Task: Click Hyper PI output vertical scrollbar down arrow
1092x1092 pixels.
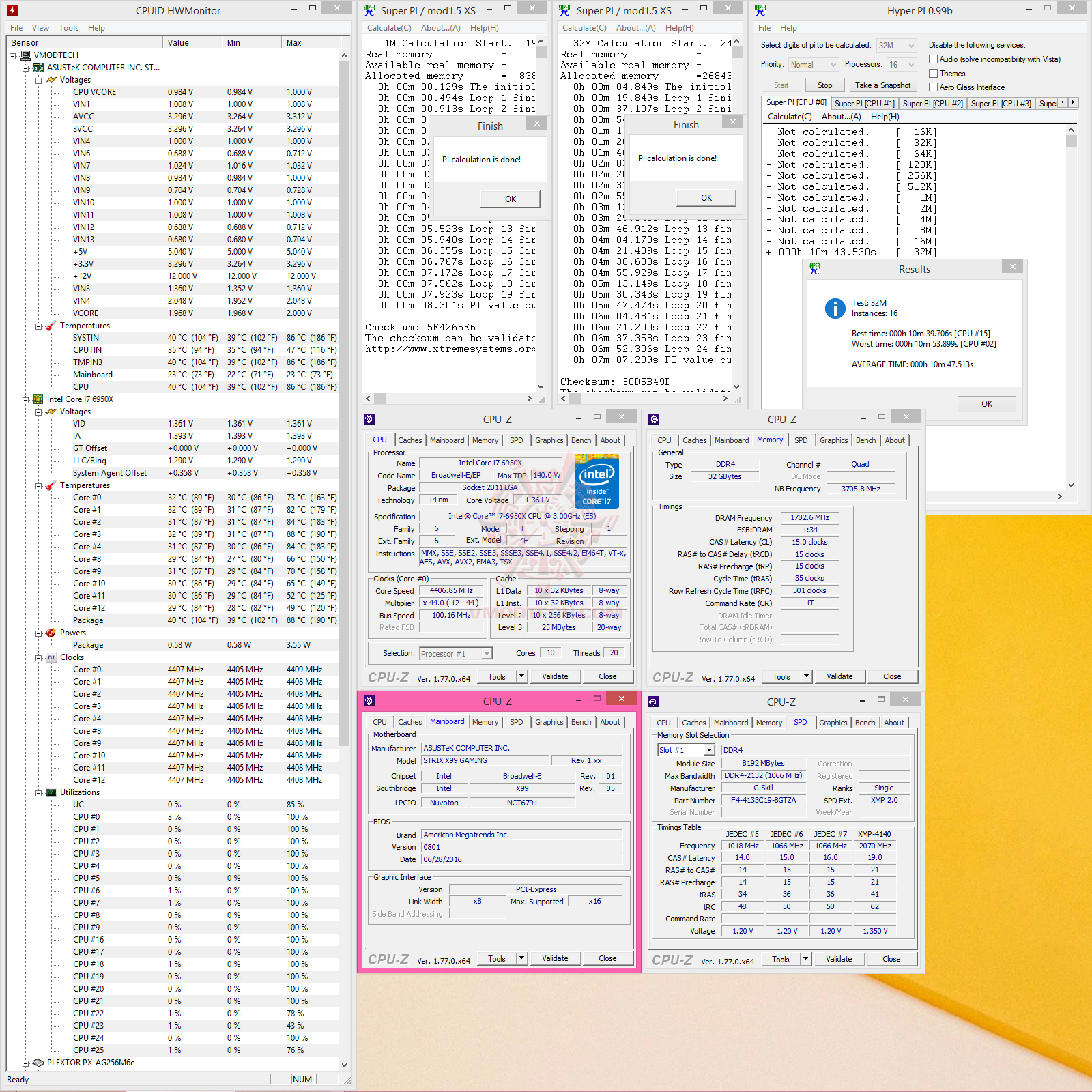Action: click(x=1071, y=485)
